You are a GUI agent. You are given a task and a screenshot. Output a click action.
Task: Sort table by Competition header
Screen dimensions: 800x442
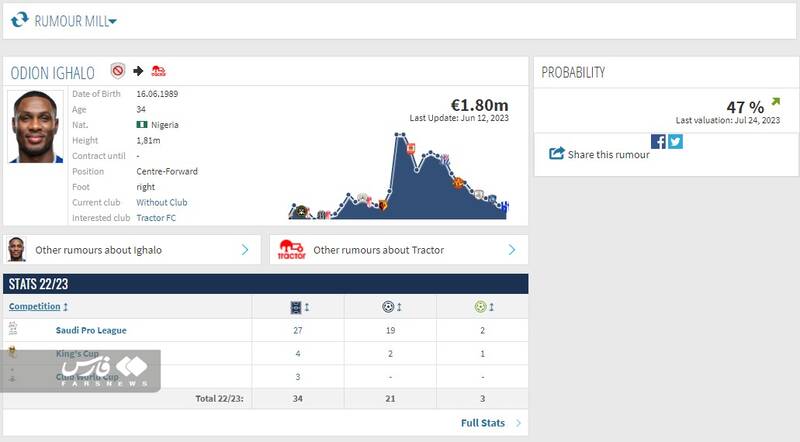coord(38,307)
